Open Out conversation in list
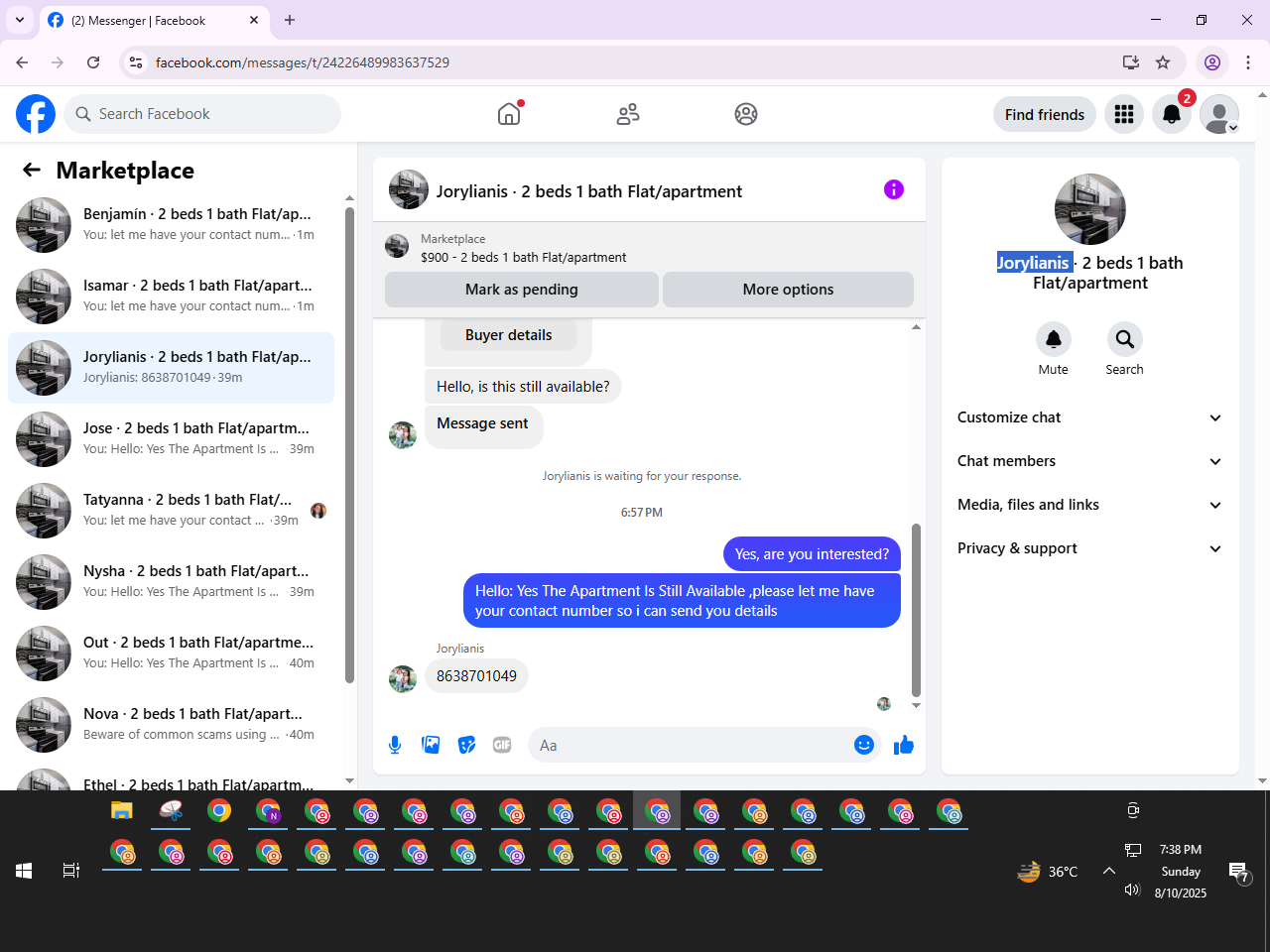Image resolution: width=1270 pixels, height=952 pixels. click(x=171, y=654)
